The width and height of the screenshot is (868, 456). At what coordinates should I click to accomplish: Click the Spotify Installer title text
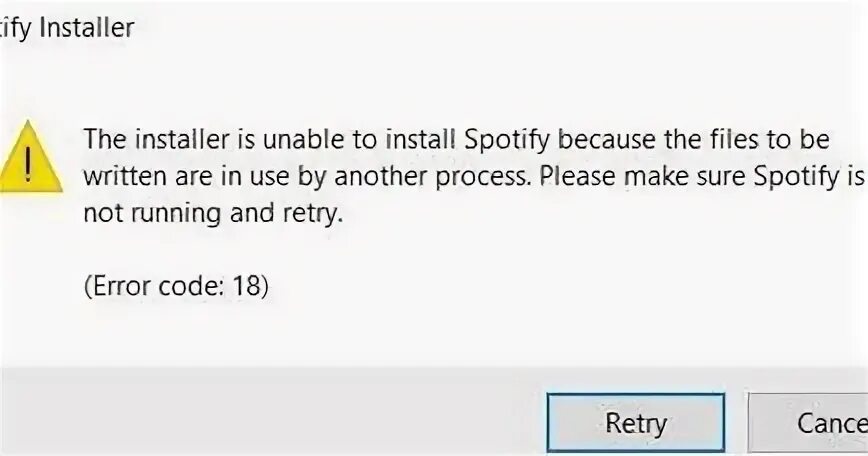66,28
